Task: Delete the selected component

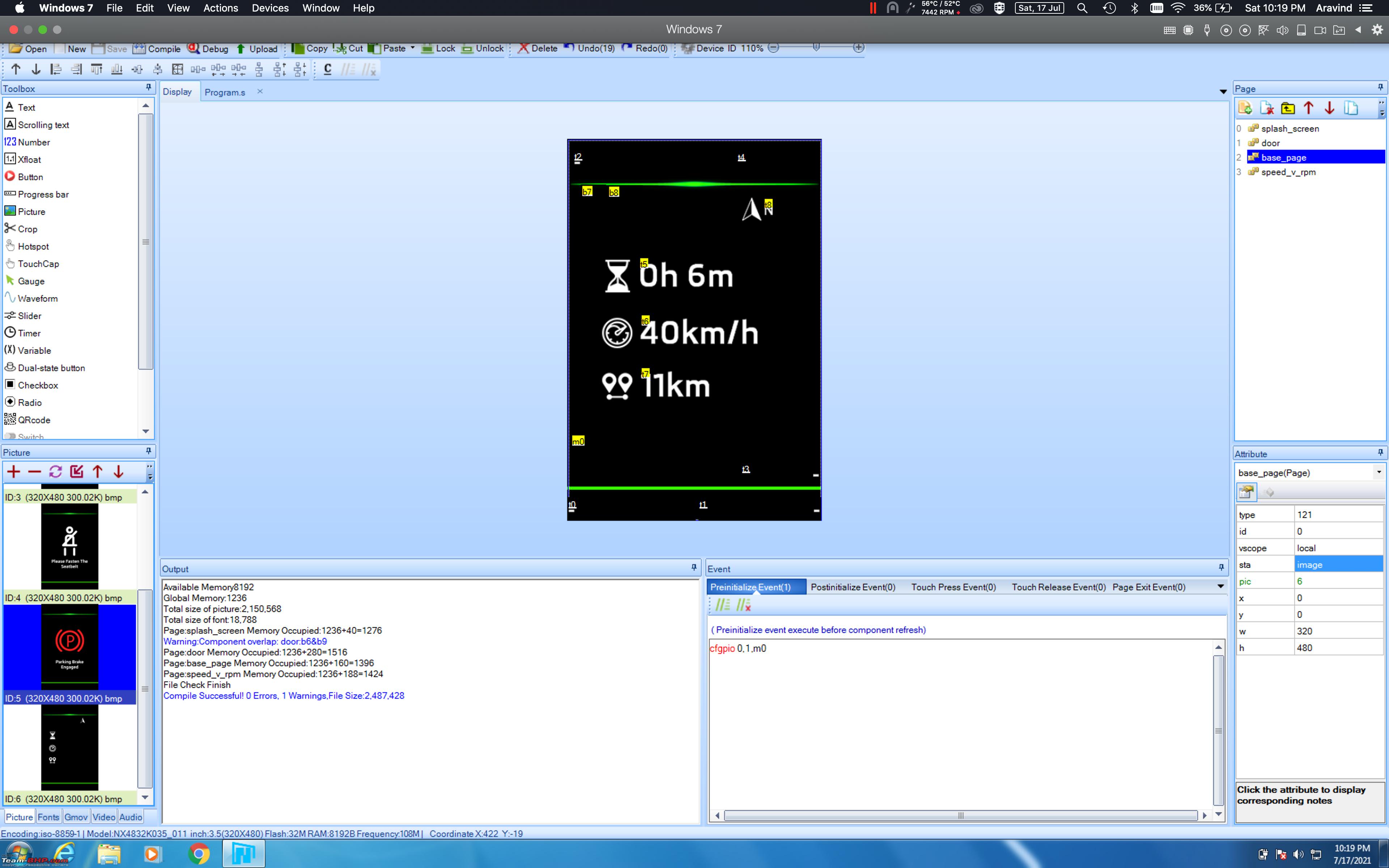Action: tap(538, 48)
